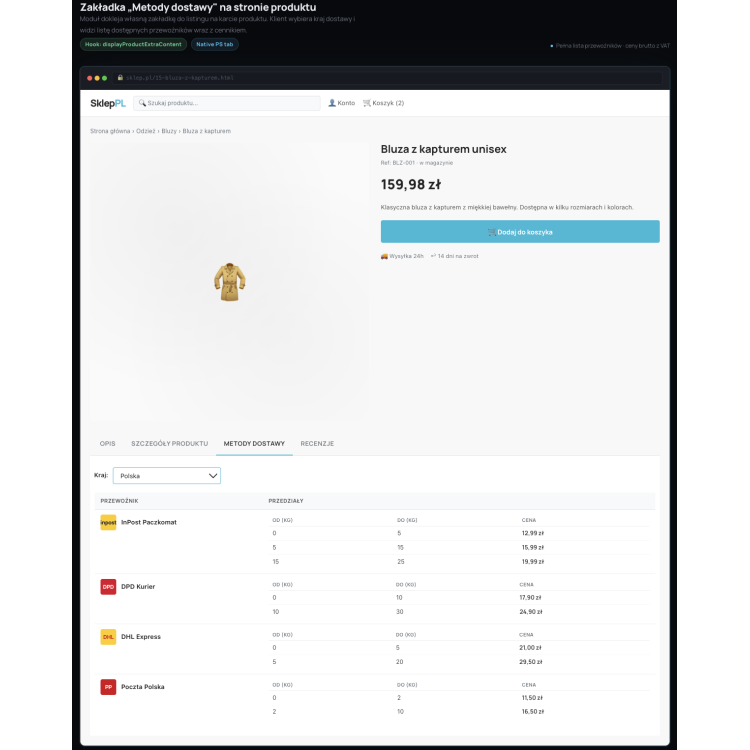750x750 pixels.
Task: Click the Poczta Polska carrier name
Action: coord(143,687)
